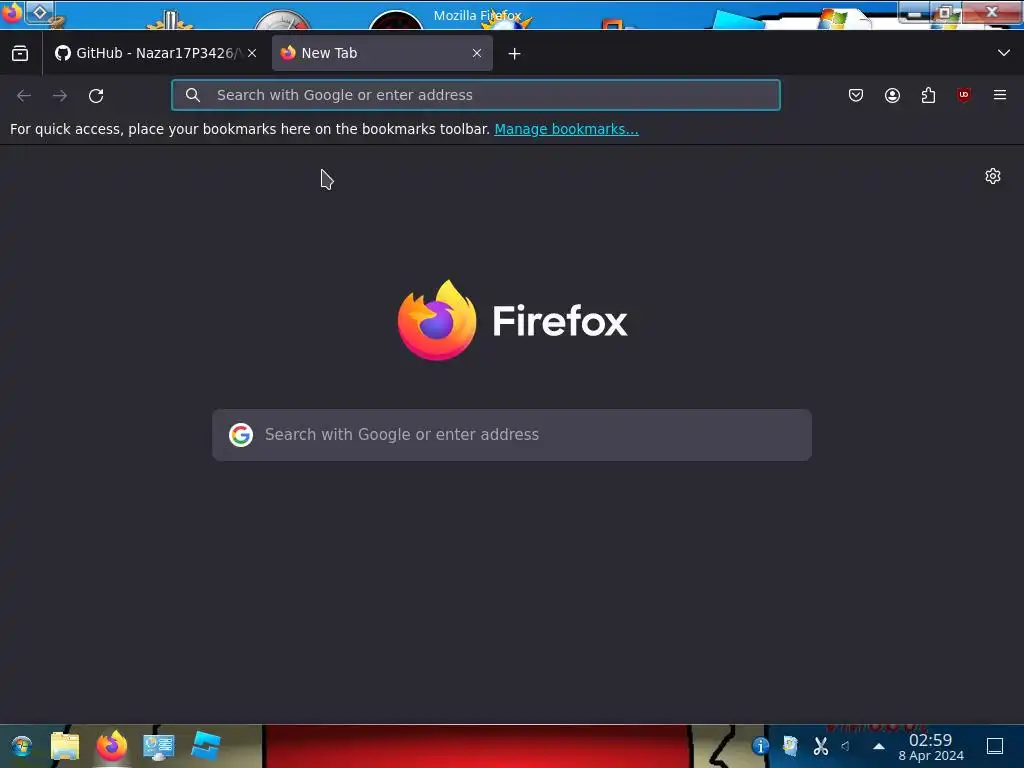Viewport: 1024px width, 768px height.
Task: Open the system settings taskbar icon
Action: 159,746
